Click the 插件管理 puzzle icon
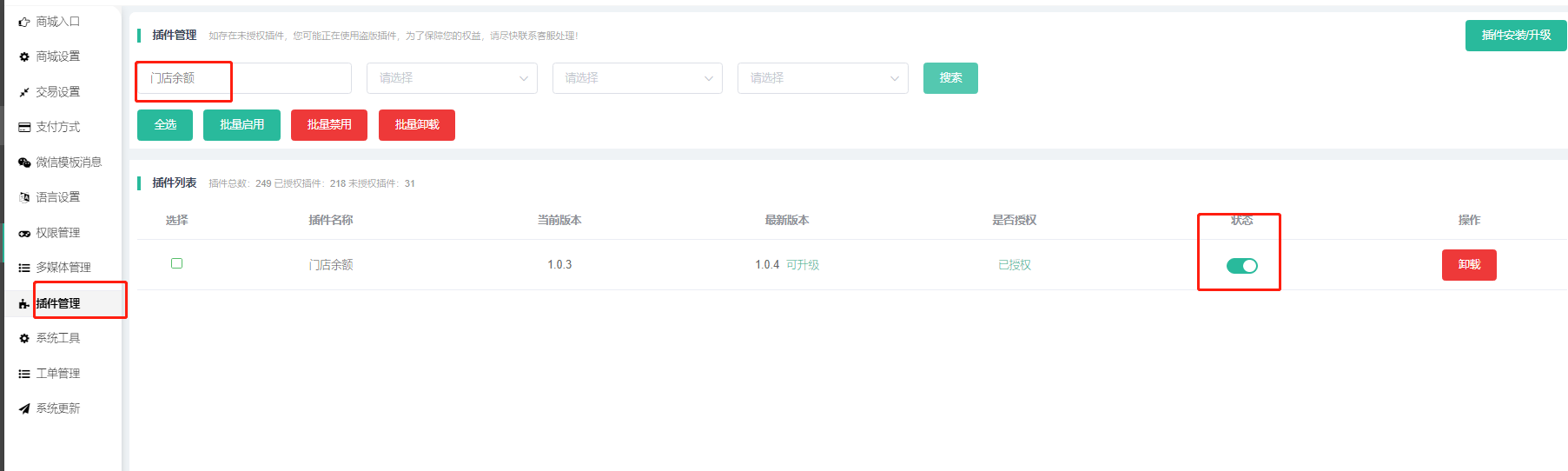Viewport: 1568px width, 471px height. [24, 303]
